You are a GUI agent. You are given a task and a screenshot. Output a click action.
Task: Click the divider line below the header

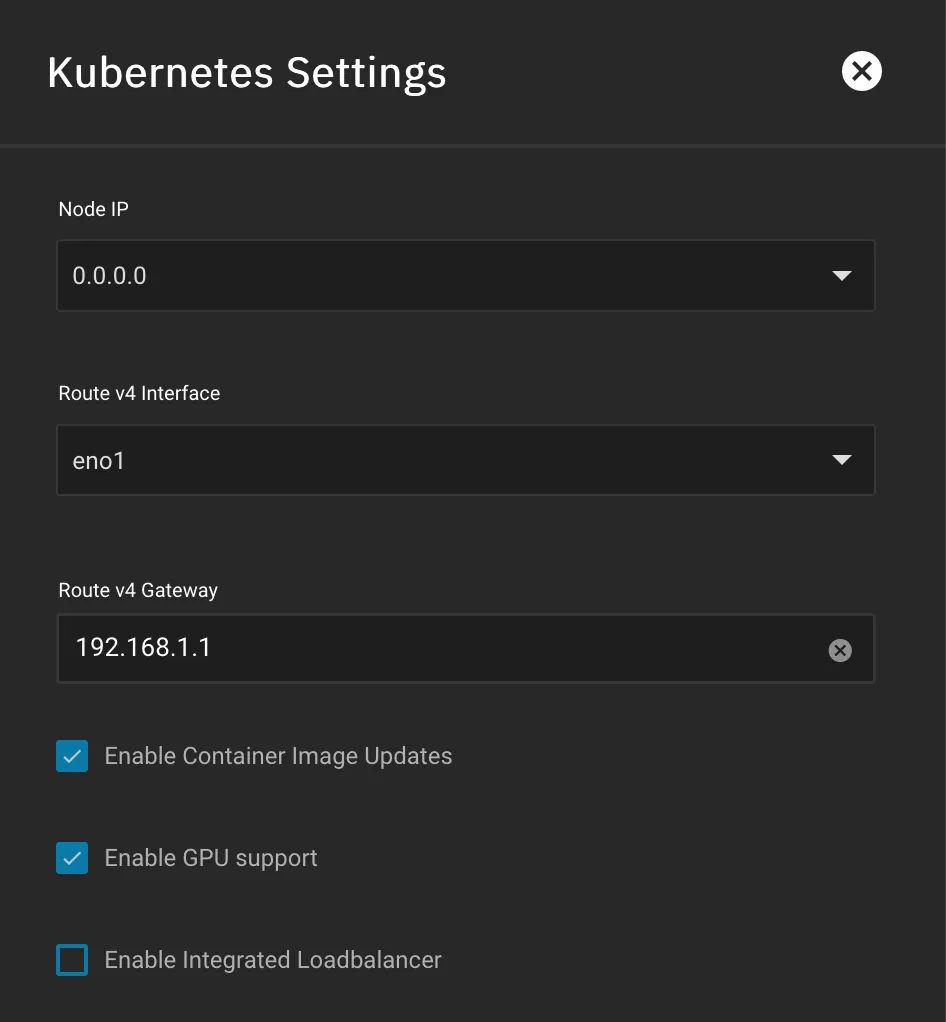point(473,146)
